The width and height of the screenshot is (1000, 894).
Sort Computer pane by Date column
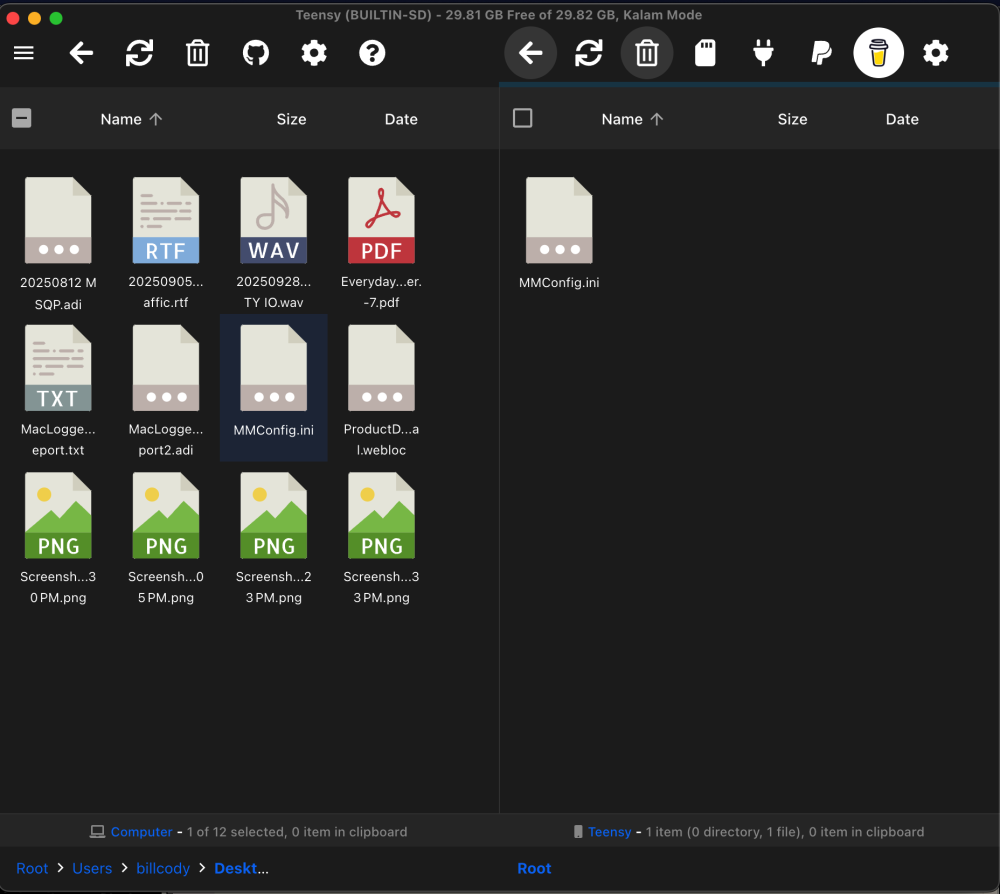coord(401,119)
